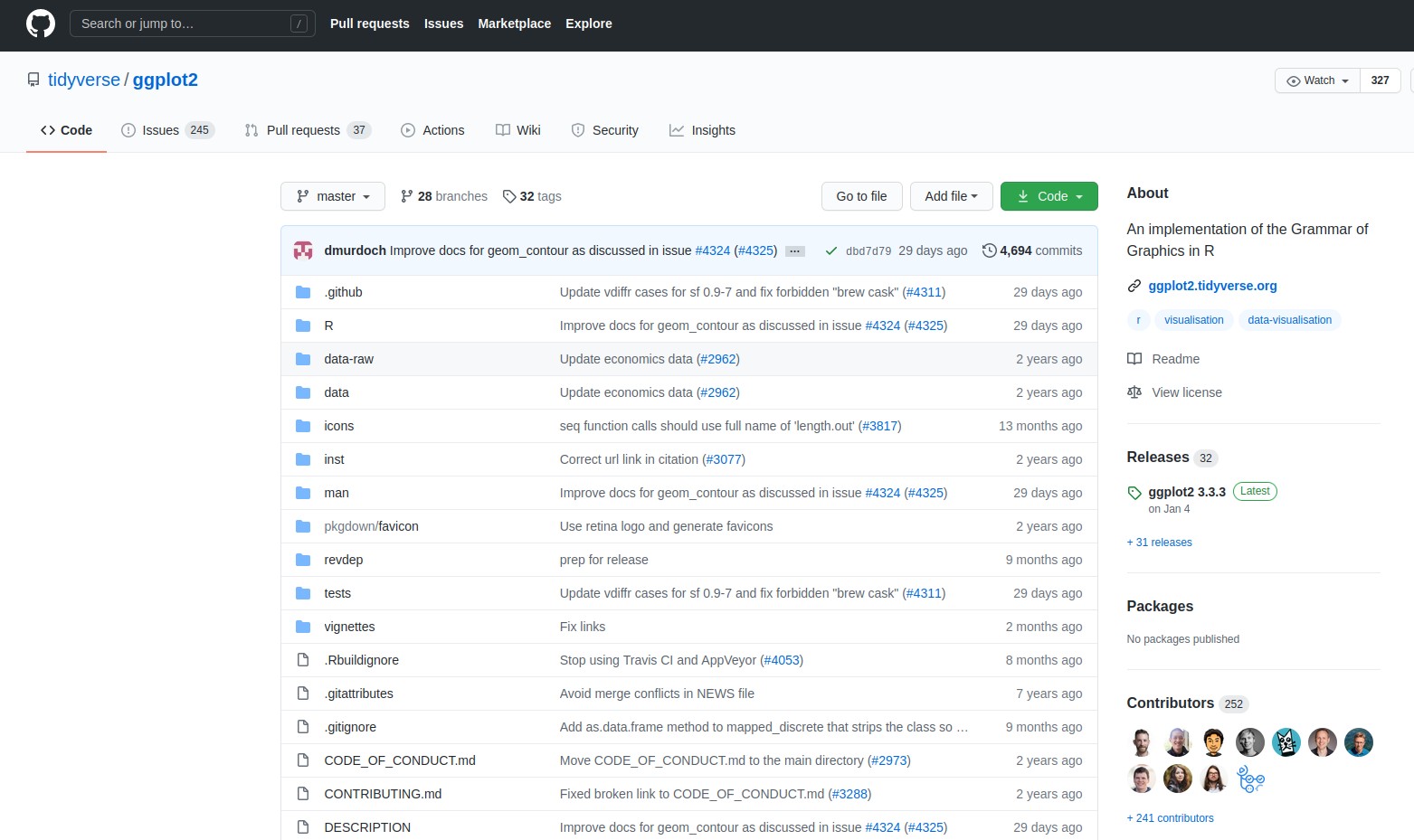The image size is (1414, 840).
Task: Open the Fix links commit message
Action: point(583,627)
